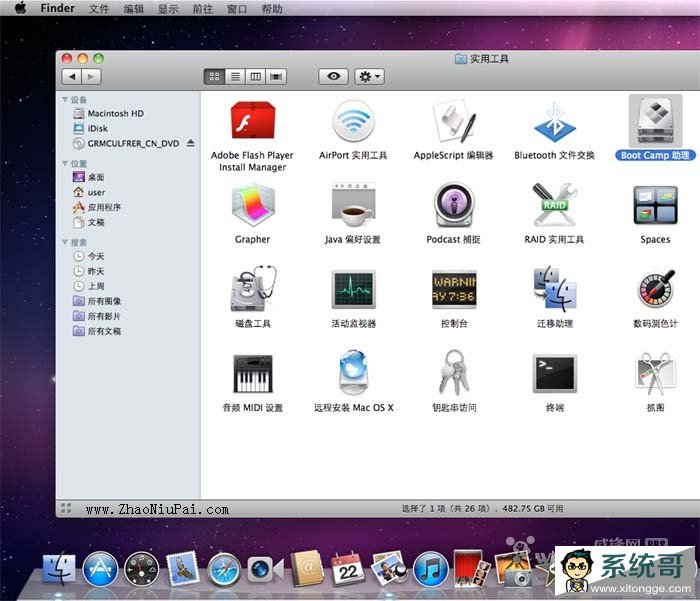Screen dimensions: 700x601
Task: Open the 显示 menu
Action: pyautogui.click(x=168, y=8)
